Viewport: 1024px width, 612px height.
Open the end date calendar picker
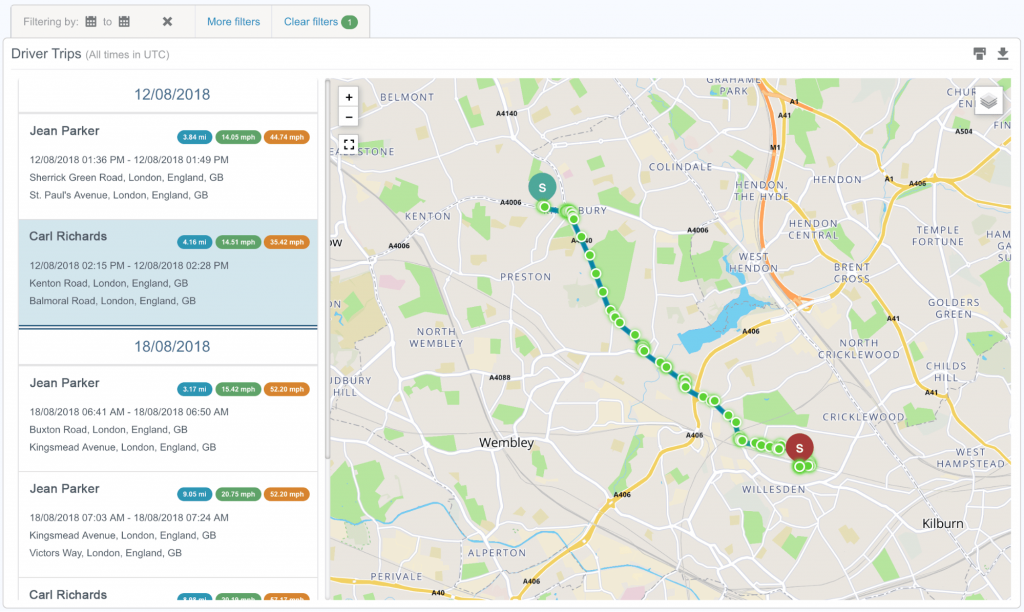[x=124, y=22]
